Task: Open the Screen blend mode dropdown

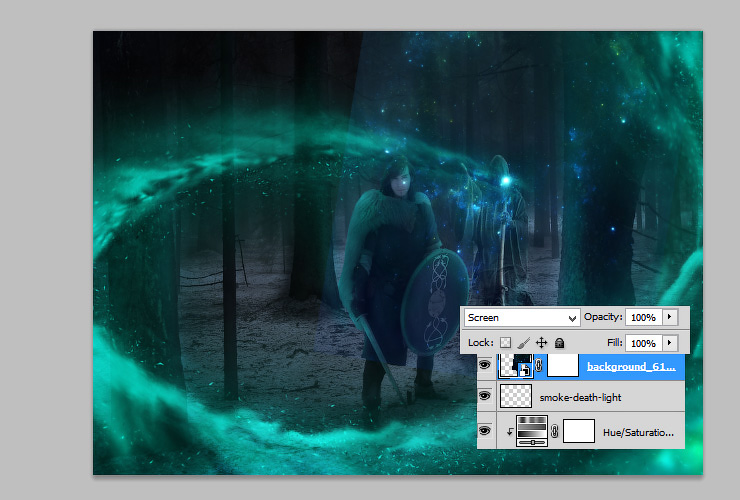Action: 521,318
